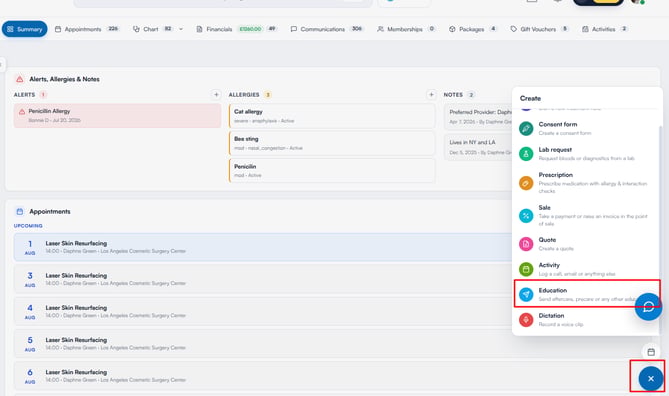Close the Create menu with X button

point(651,379)
